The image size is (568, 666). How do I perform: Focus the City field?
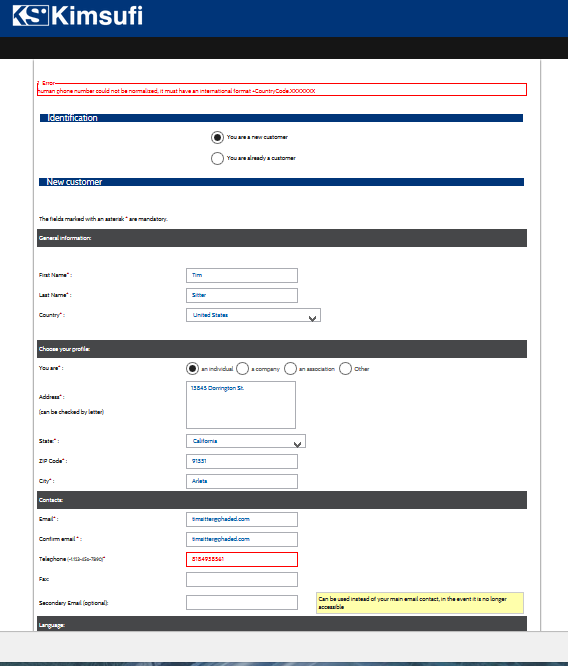[x=242, y=481]
